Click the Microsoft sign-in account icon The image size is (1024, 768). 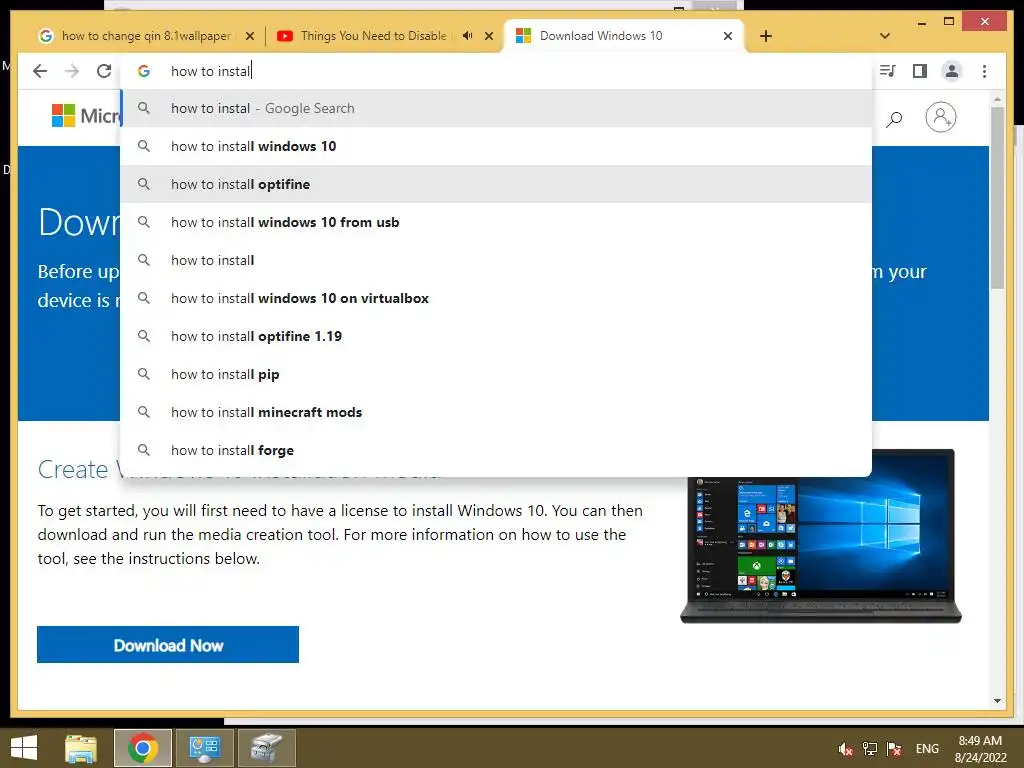940,118
